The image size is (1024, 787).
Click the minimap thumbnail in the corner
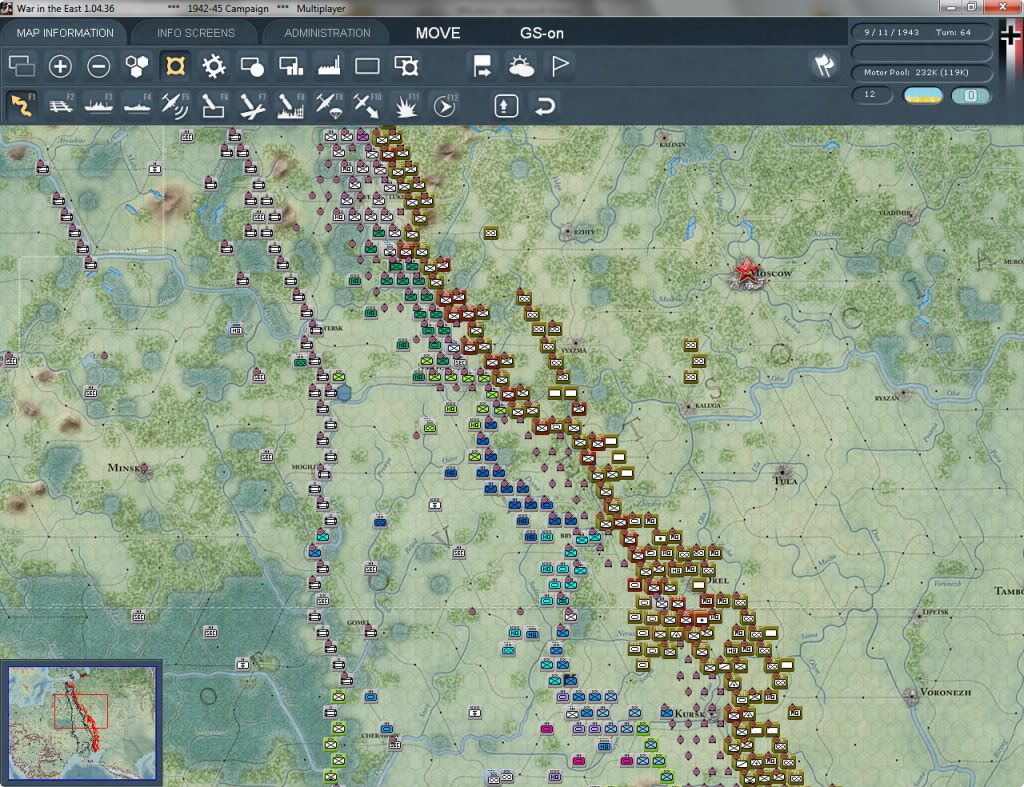point(82,722)
